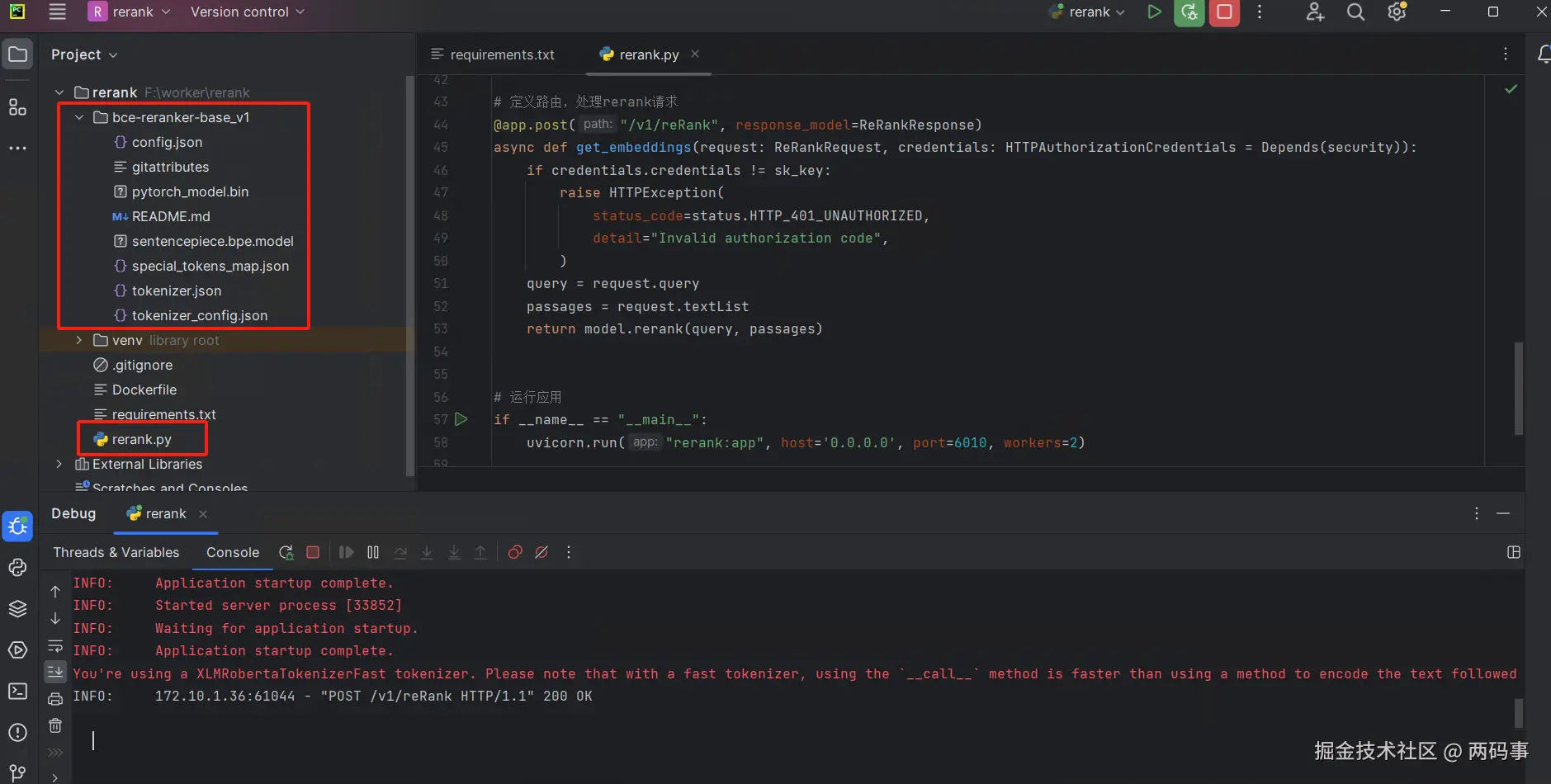Click the console vertical scrollbar
The width and height of the screenshot is (1551, 784).
point(1519,713)
